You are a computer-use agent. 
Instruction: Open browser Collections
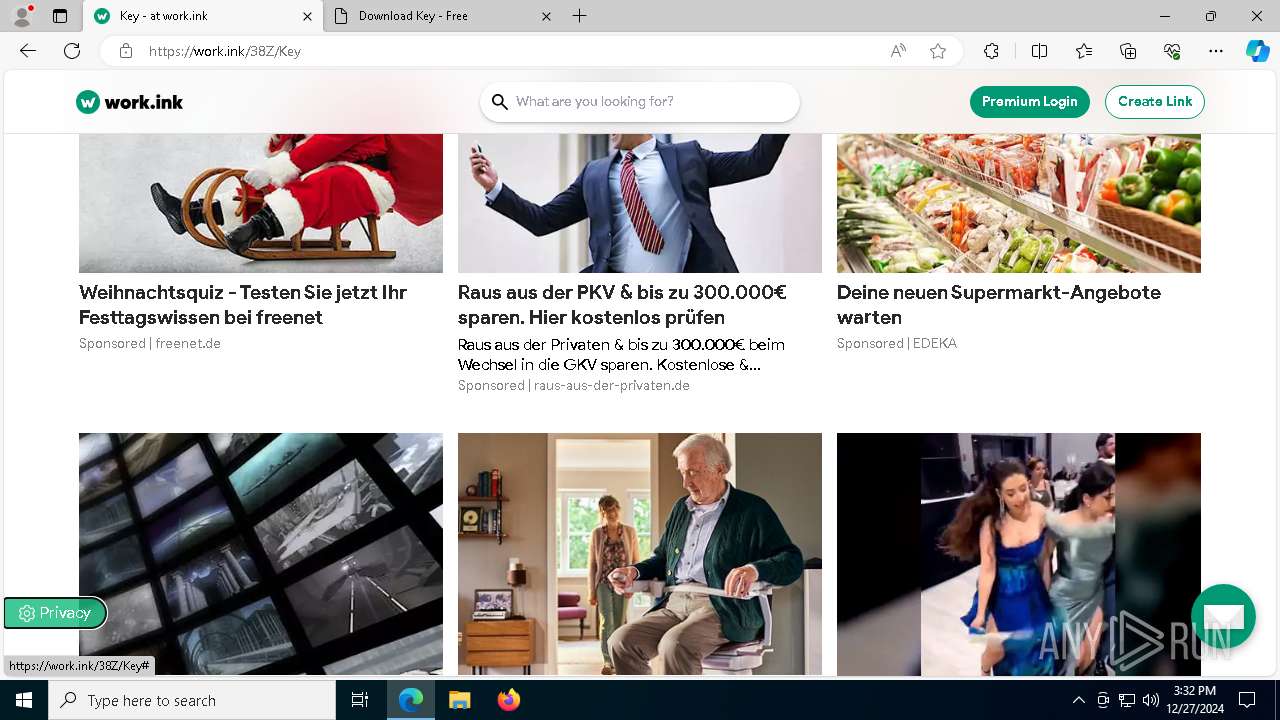1128,51
